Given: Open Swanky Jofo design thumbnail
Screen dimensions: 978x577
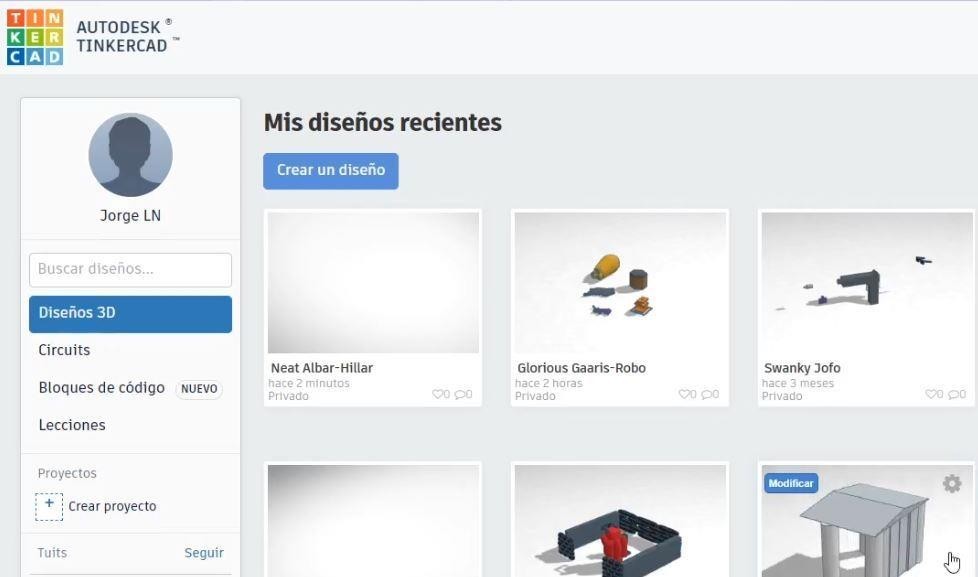Looking at the screenshot, I should point(866,282).
